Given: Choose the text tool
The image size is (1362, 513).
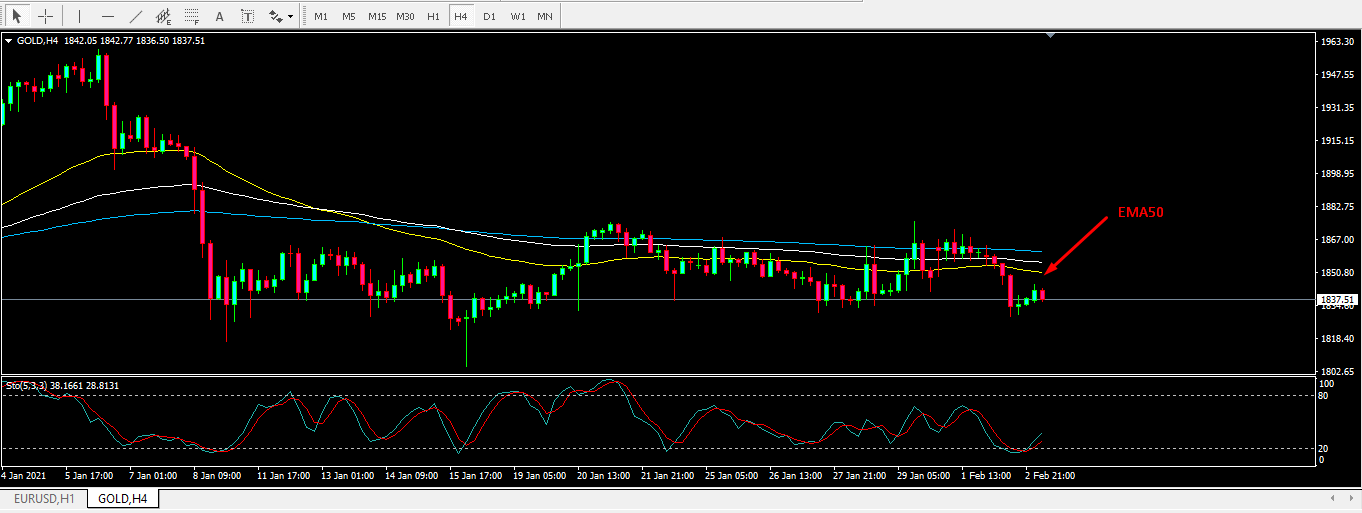Looking at the screenshot, I should [220, 16].
